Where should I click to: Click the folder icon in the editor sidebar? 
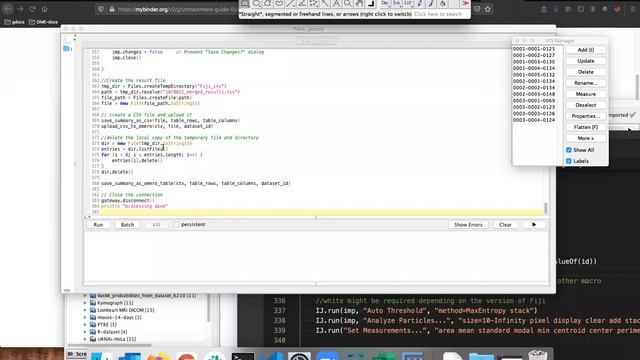coord(67,49)
